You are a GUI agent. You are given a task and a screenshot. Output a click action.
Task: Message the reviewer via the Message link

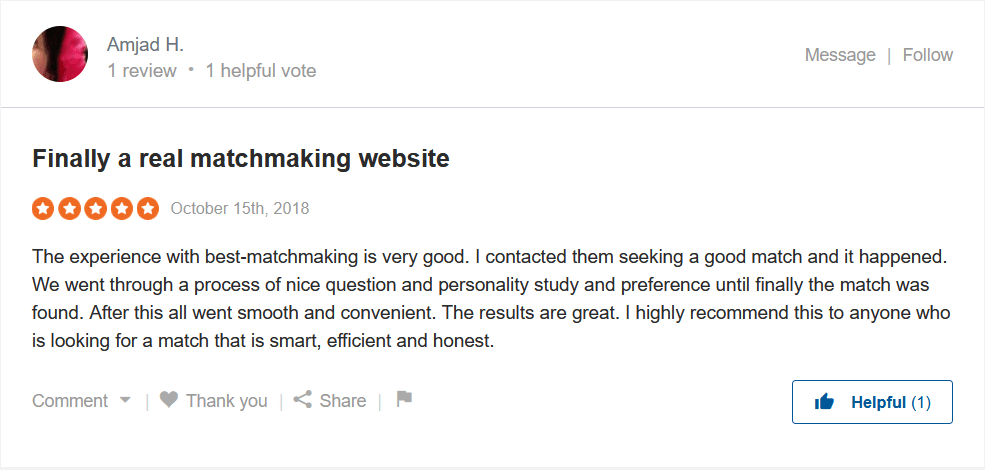840,55
